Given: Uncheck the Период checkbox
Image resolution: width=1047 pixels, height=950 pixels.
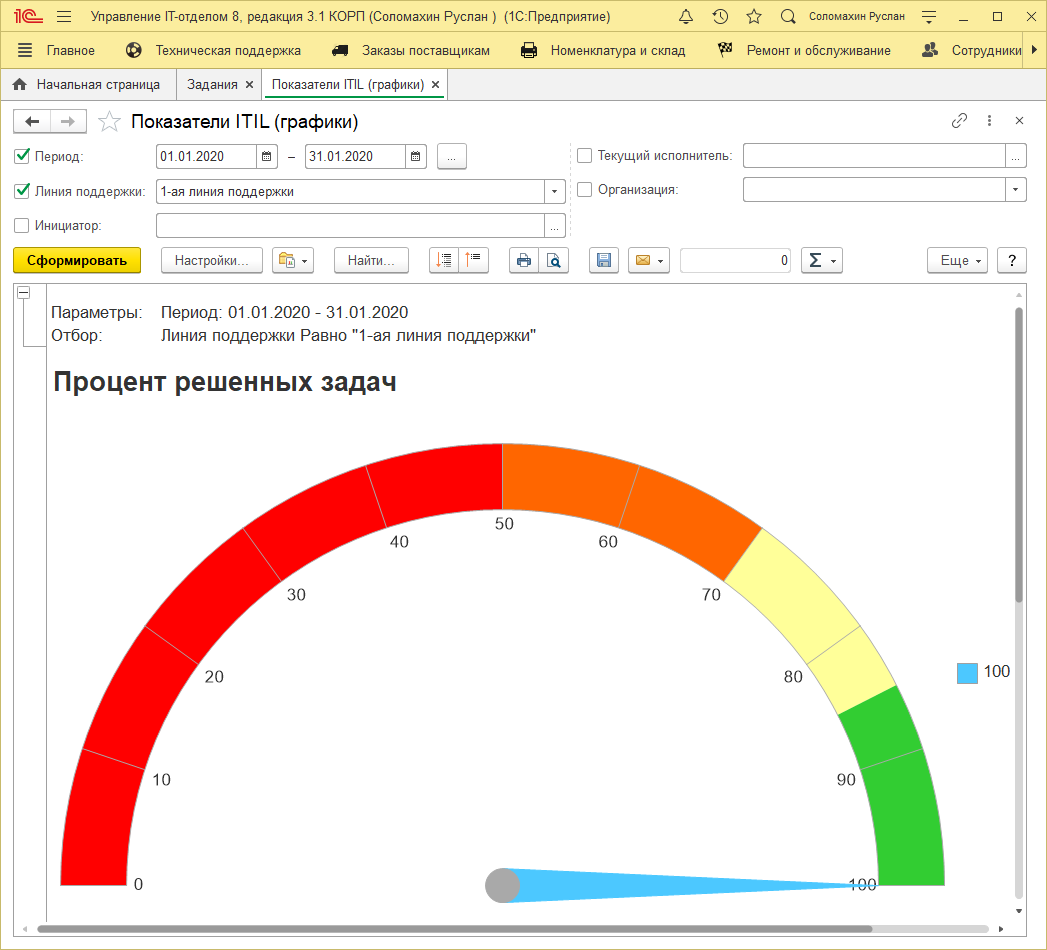Looking at the screenshot, I should coord(22,156).
